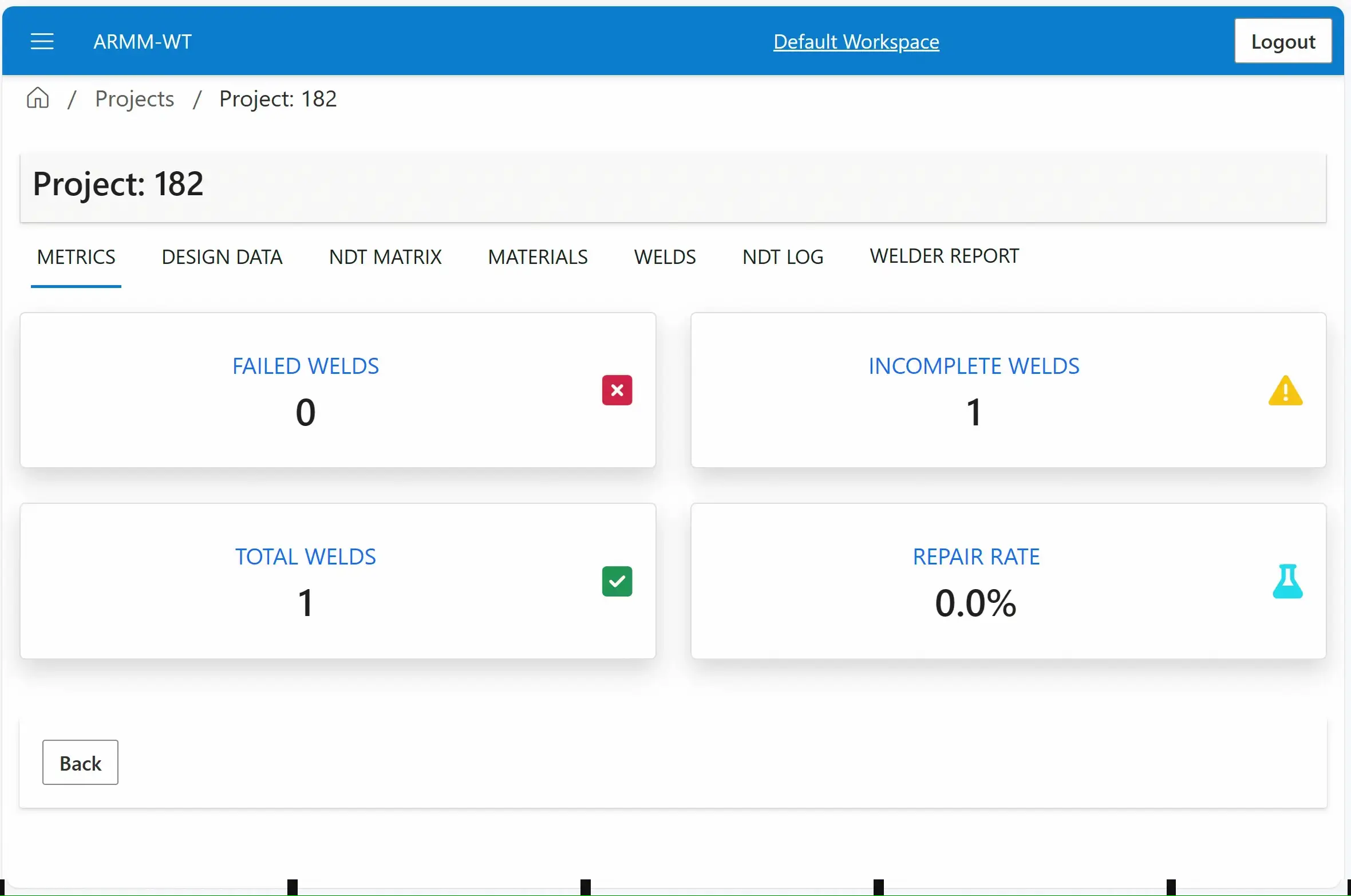Open the Default Workspace link
This screenshot has height=896, width=1351.
pos(856,41)
